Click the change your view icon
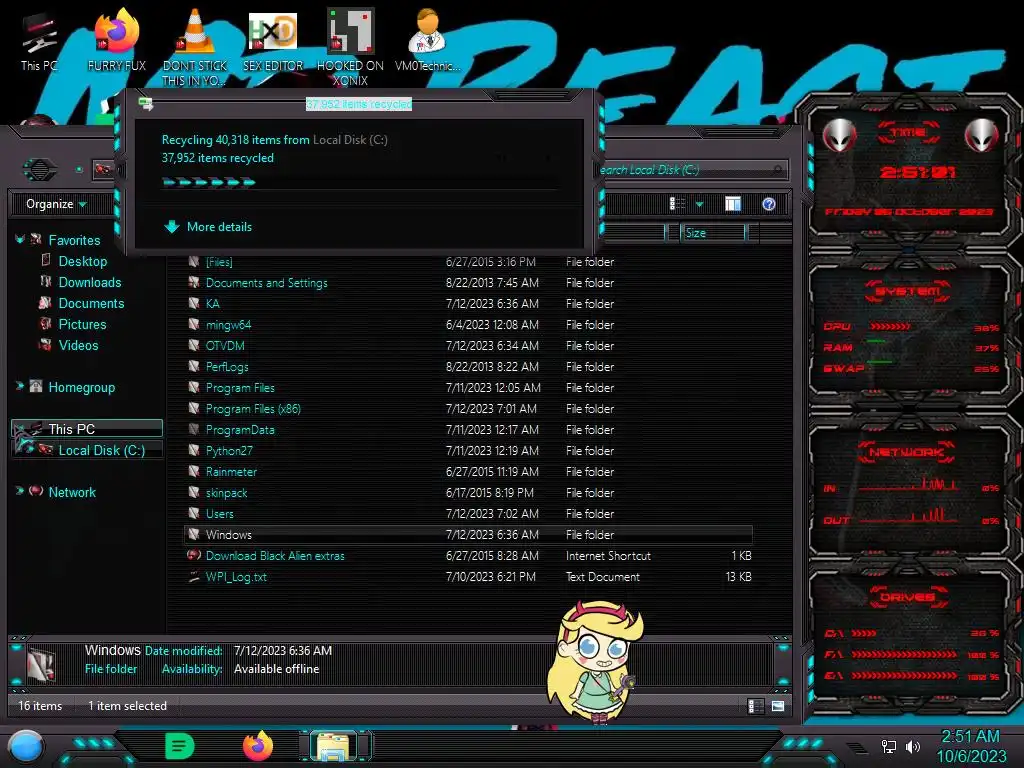Viewport: 1024px width, 768px height. 677,204
